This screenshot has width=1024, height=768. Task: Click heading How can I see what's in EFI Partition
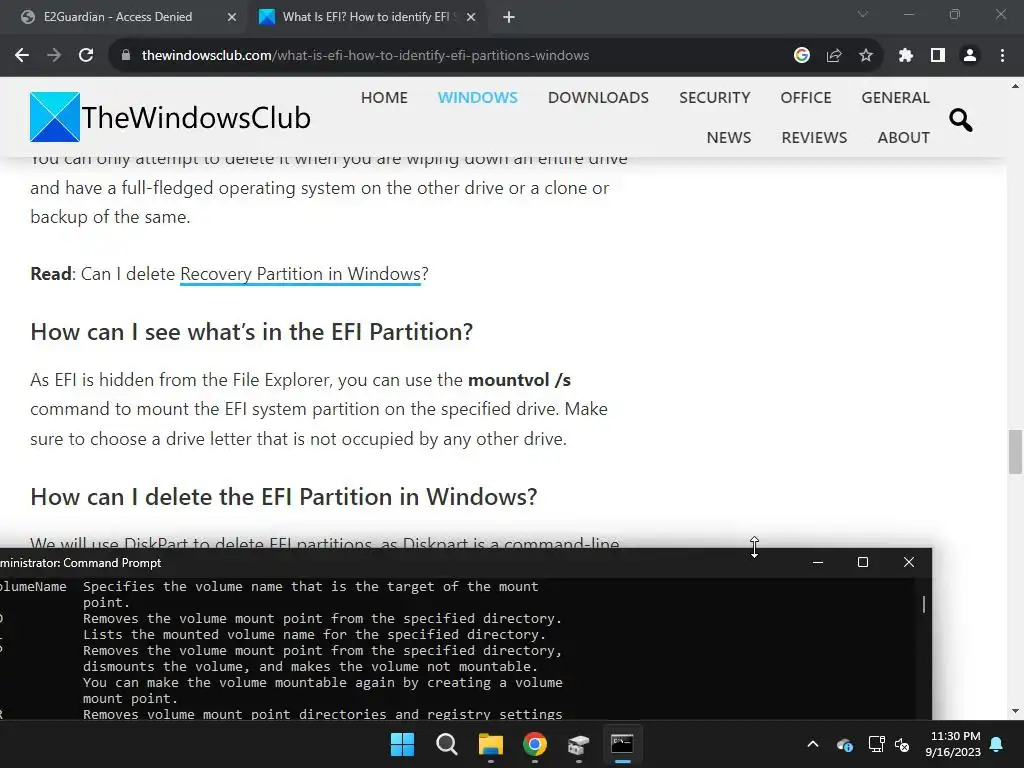click(x=251, y=332)
